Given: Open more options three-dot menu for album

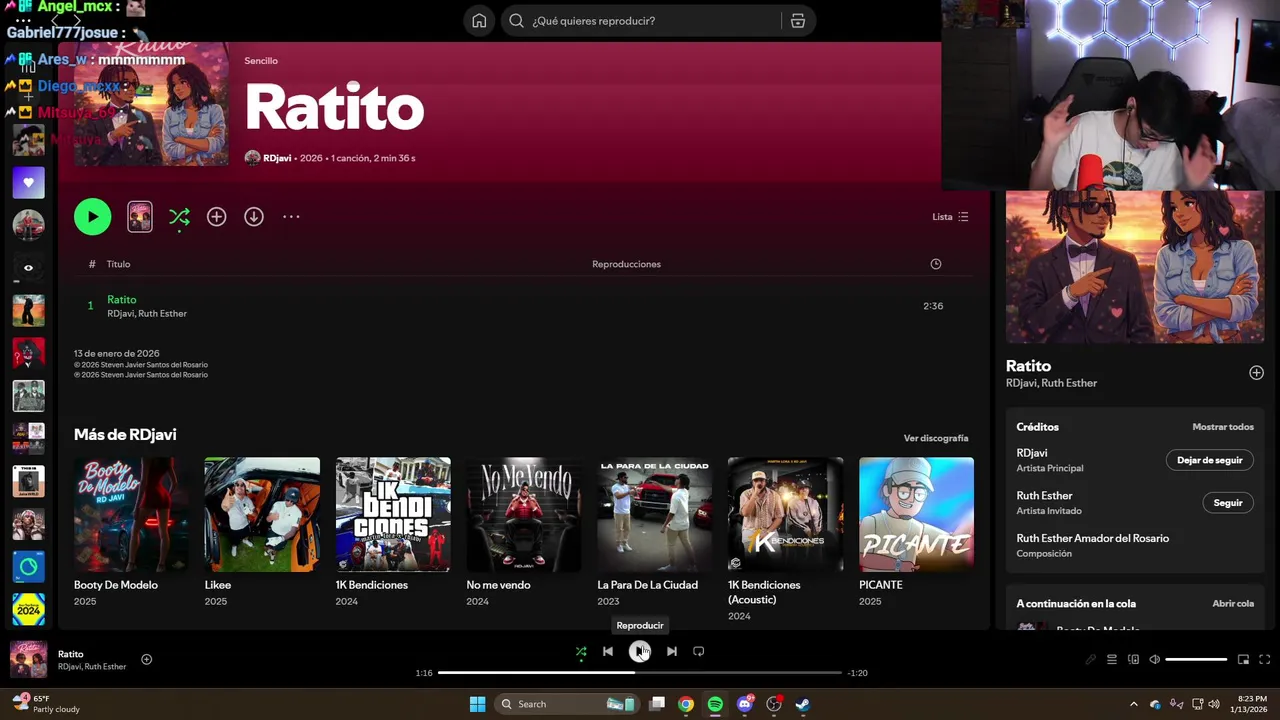Looking at the screenshot, I should pos(291,217).
